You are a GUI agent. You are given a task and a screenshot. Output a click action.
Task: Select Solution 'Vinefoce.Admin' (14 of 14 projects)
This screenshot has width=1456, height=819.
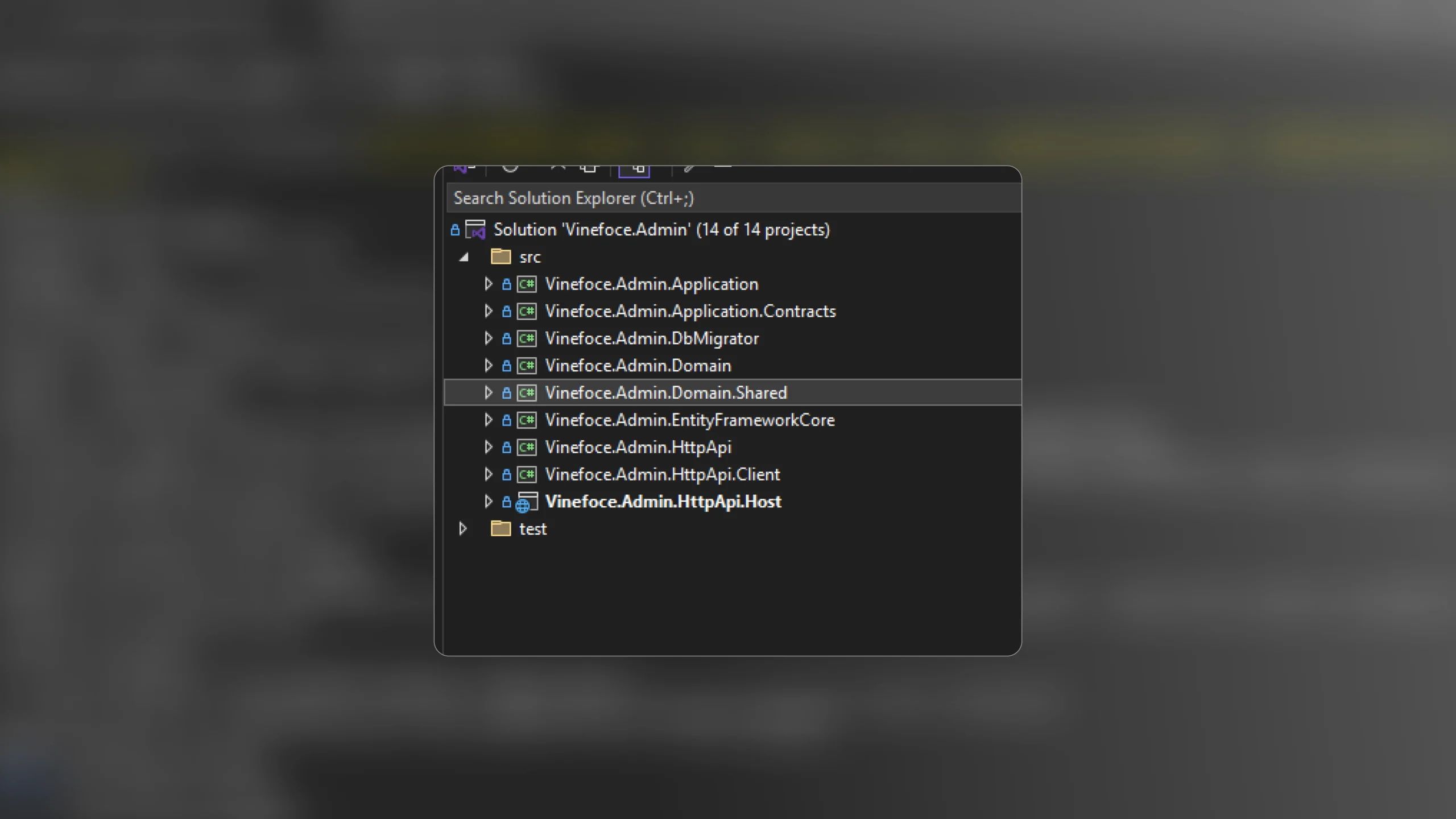[661, 230]
